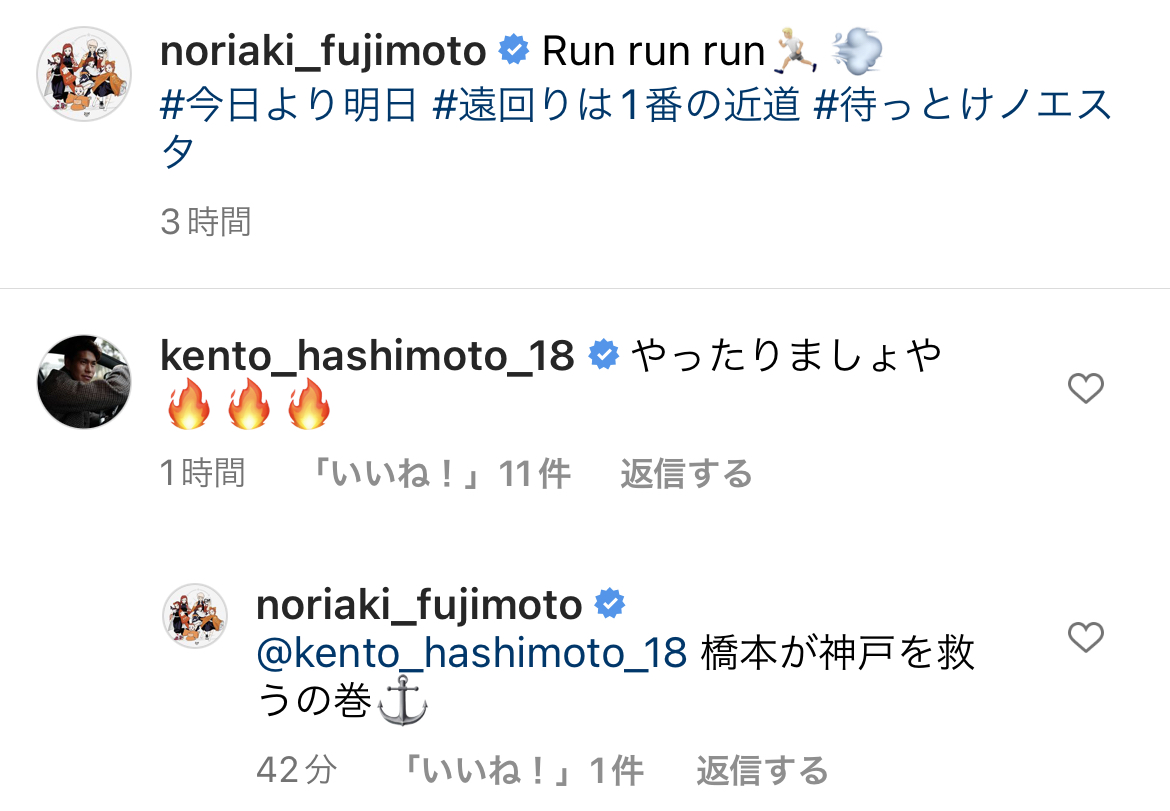Like kento_hashimoto_18's comment with the heart
1170x811 pixels.
tap(1086, 388)
